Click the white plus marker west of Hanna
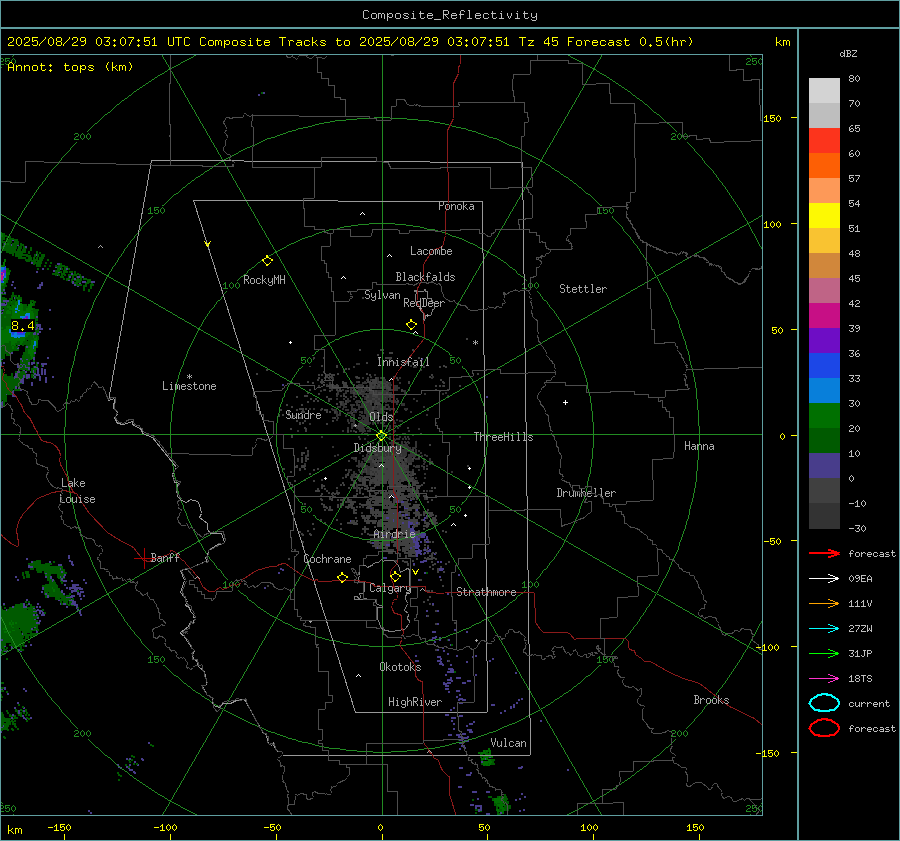 pyautogui.click(x=565, y=402)
